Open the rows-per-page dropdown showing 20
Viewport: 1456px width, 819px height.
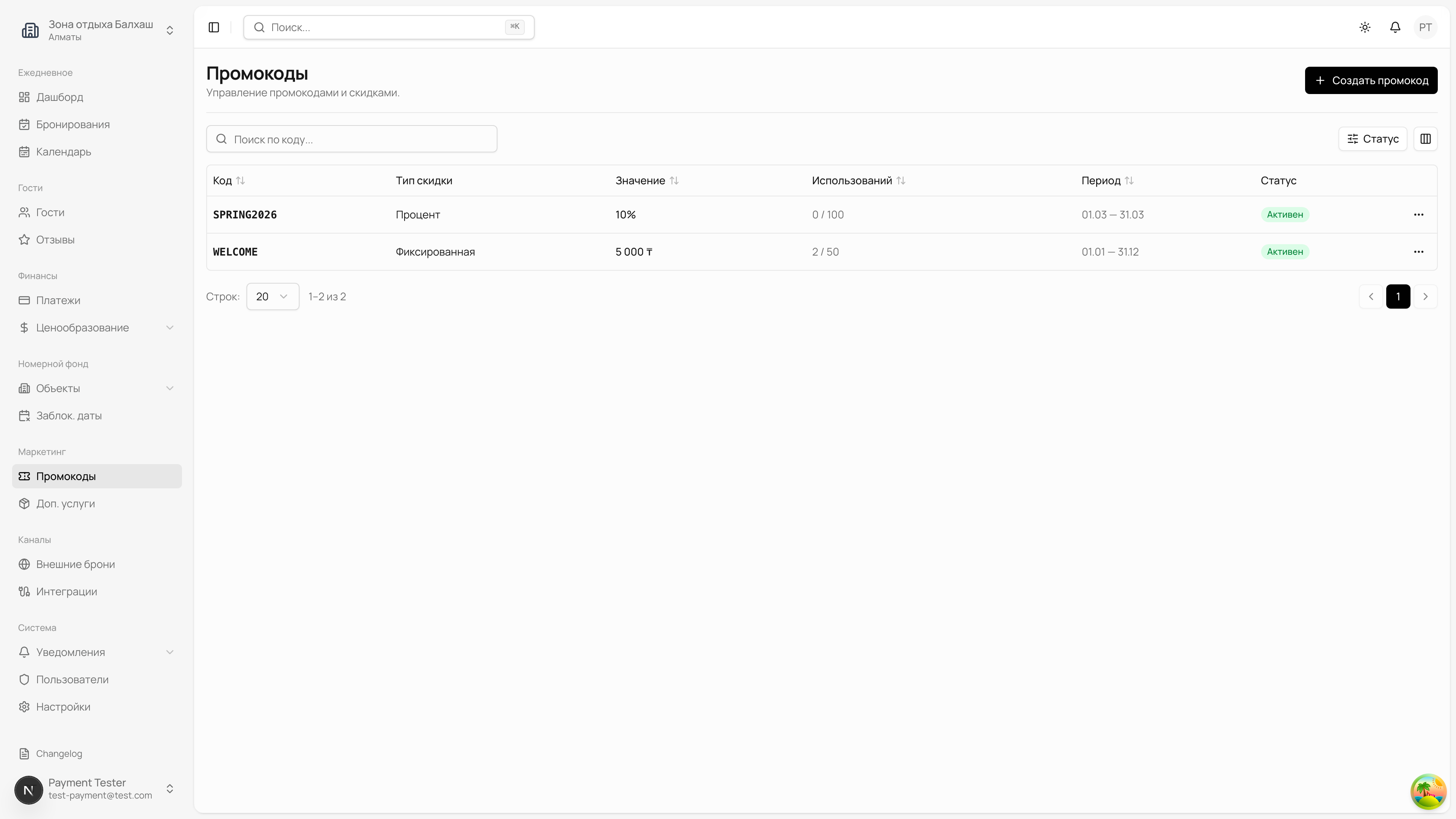273,297
